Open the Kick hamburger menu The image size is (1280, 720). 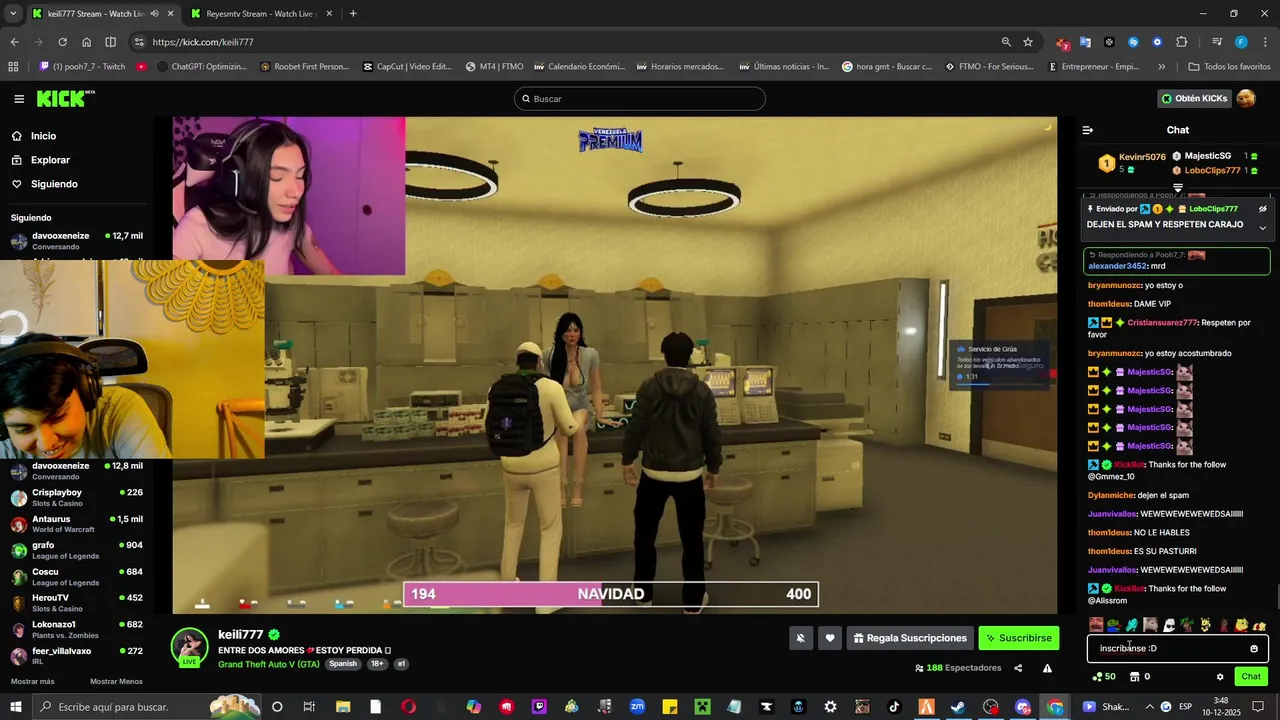coord(19,99)
